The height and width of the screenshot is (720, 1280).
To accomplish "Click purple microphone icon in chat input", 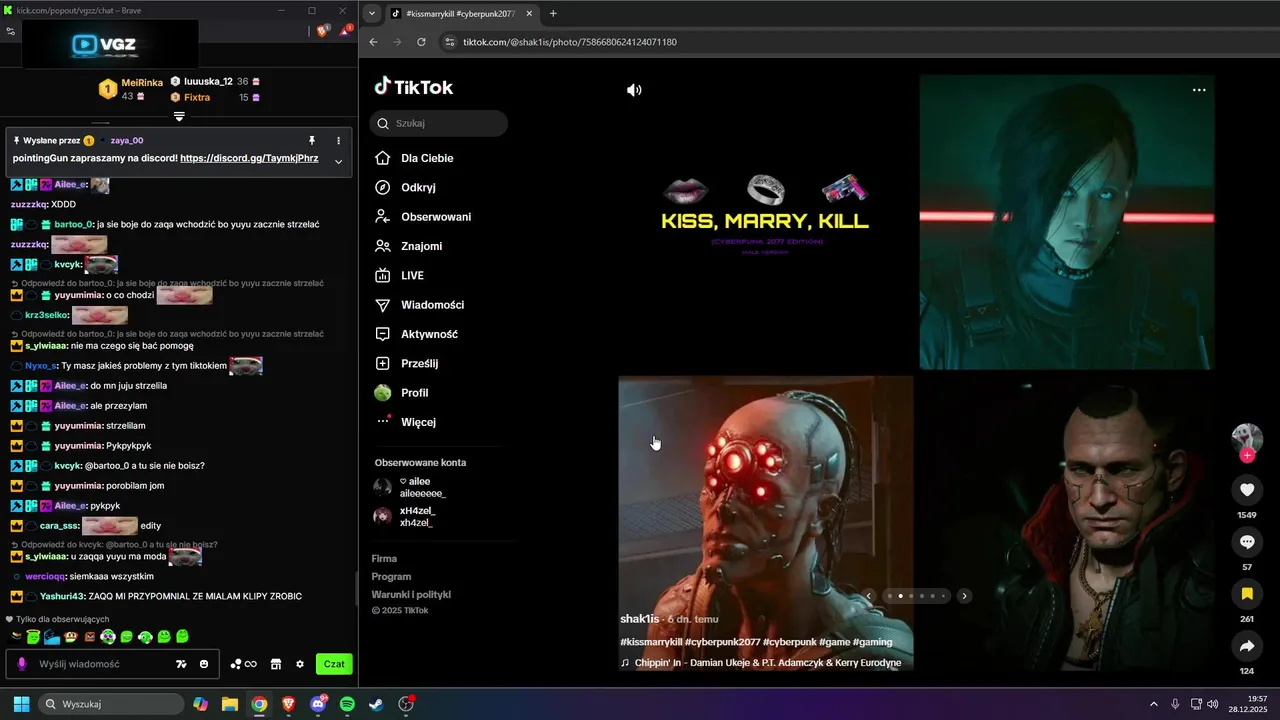I will tap(22, 664).
